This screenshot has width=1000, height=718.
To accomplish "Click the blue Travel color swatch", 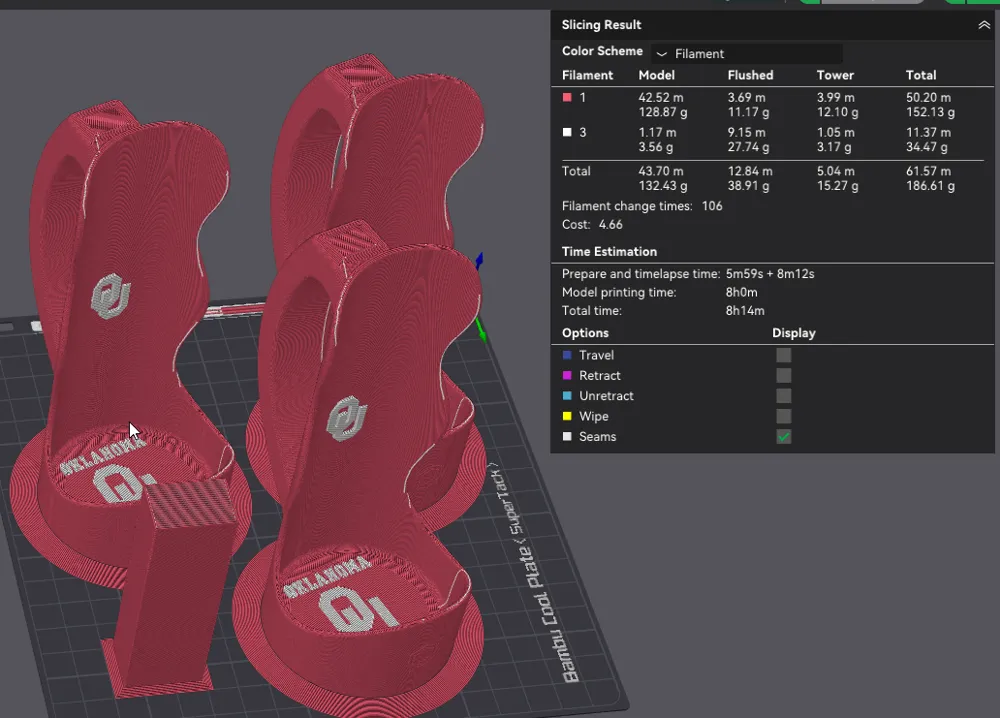I will click(567, 355).
